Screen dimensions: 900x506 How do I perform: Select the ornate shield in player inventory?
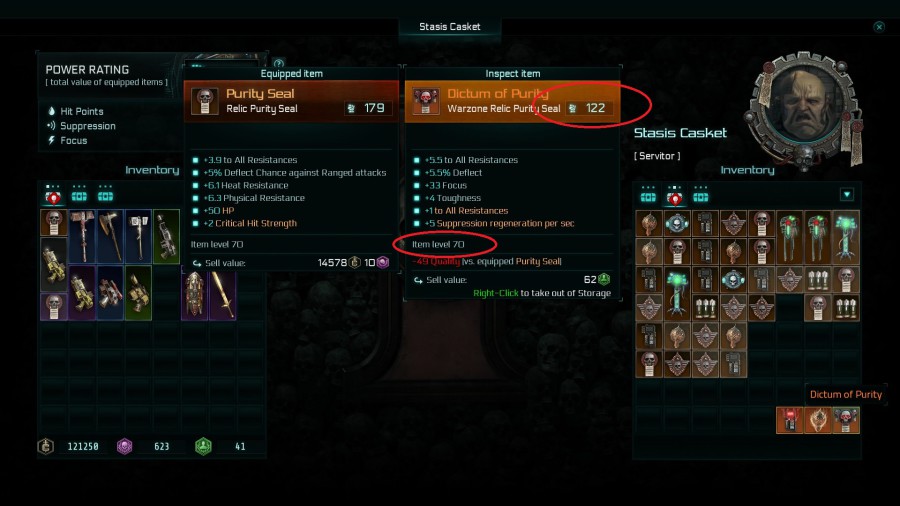point(194,294)
